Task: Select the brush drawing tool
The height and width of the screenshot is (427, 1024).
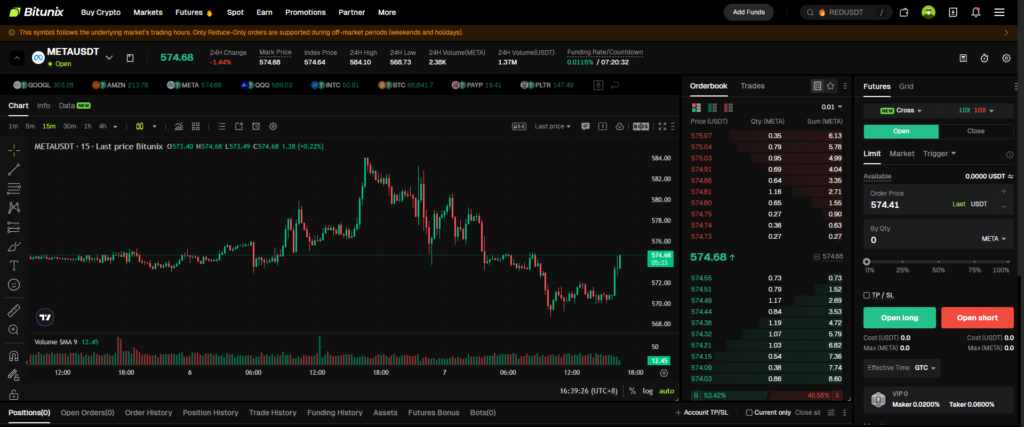Action: click(x=14, y=246)
